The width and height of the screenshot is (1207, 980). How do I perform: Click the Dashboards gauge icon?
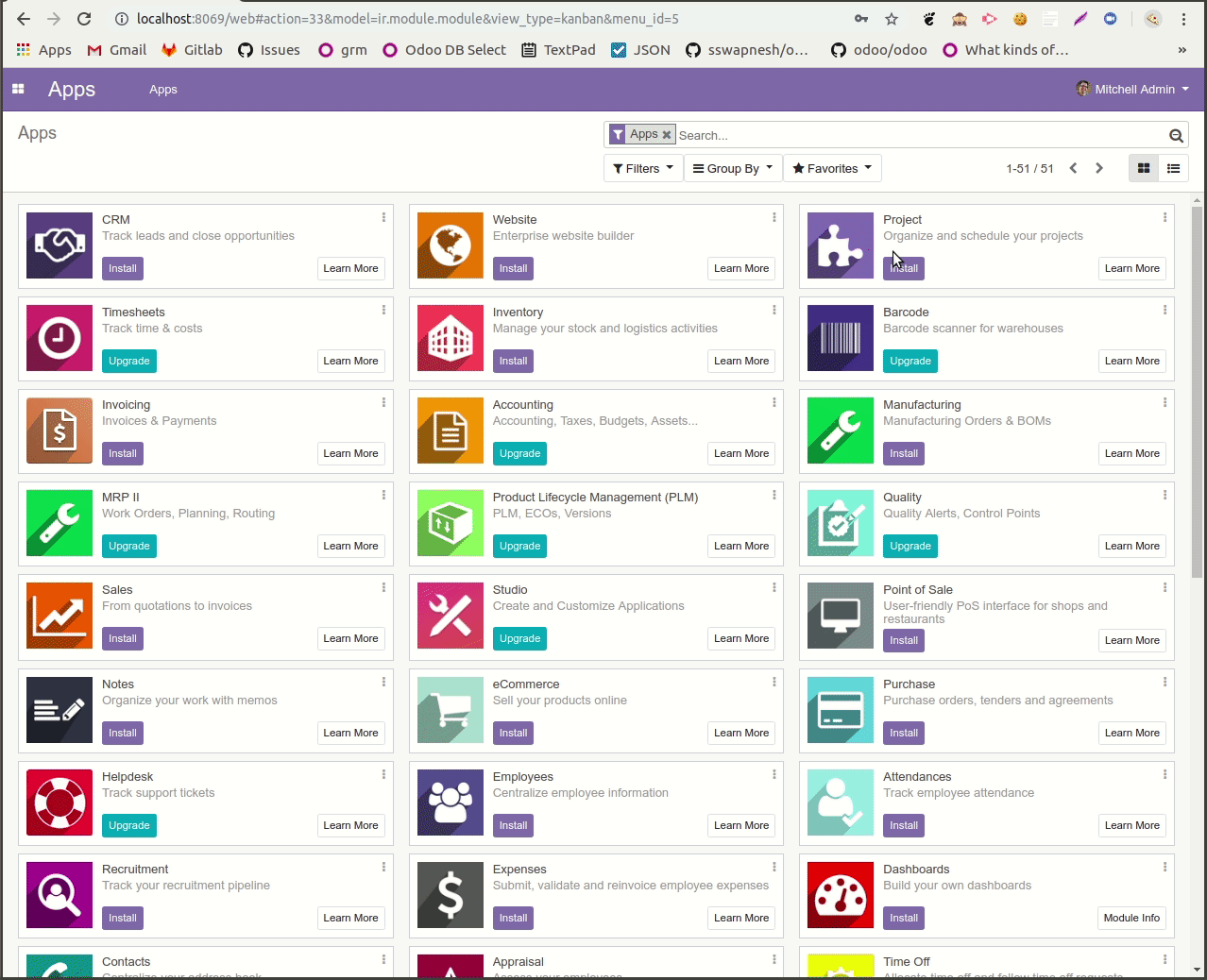click(x=841, y=895)
